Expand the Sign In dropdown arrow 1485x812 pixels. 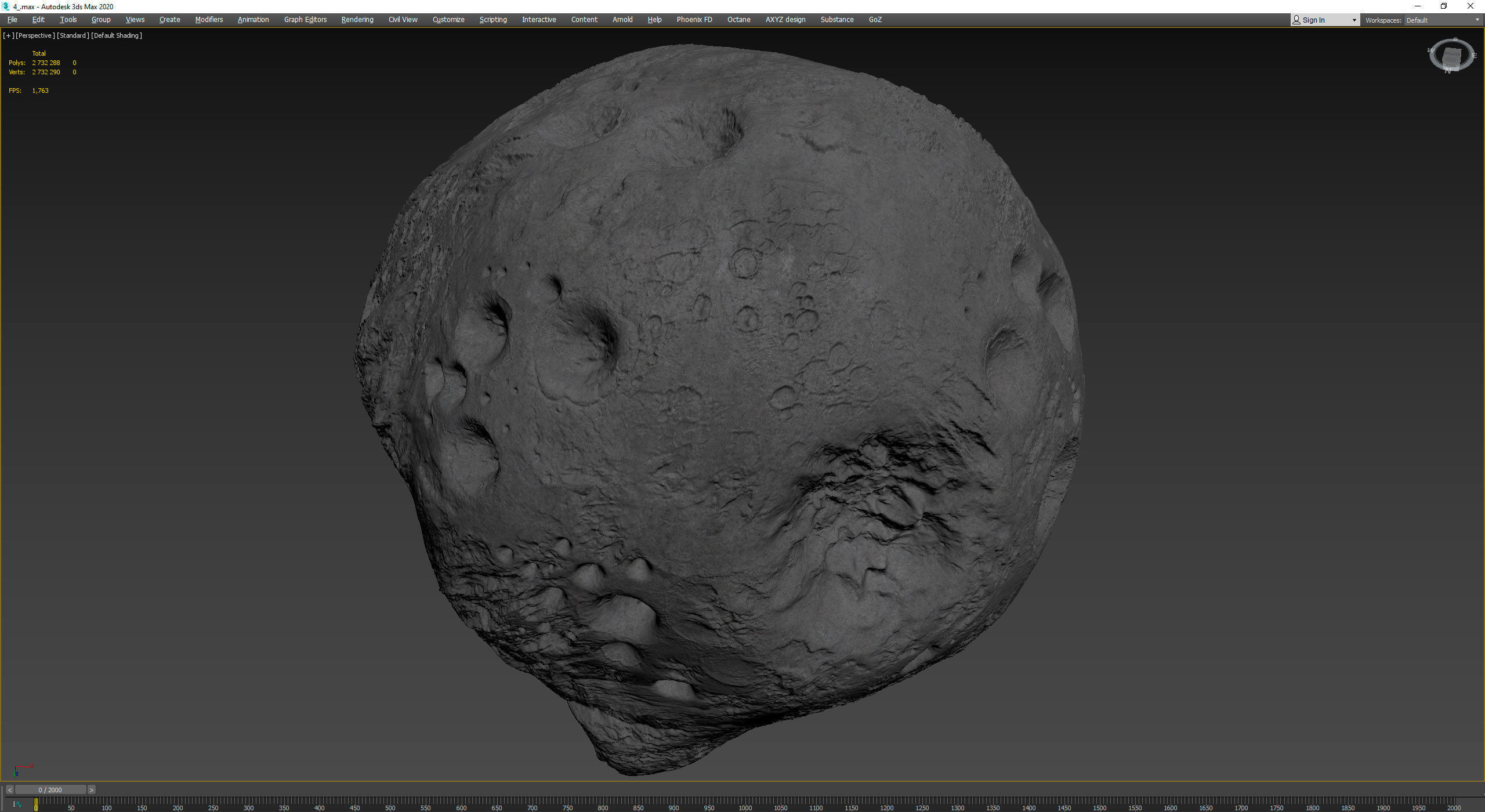[x=1354, y=20]
